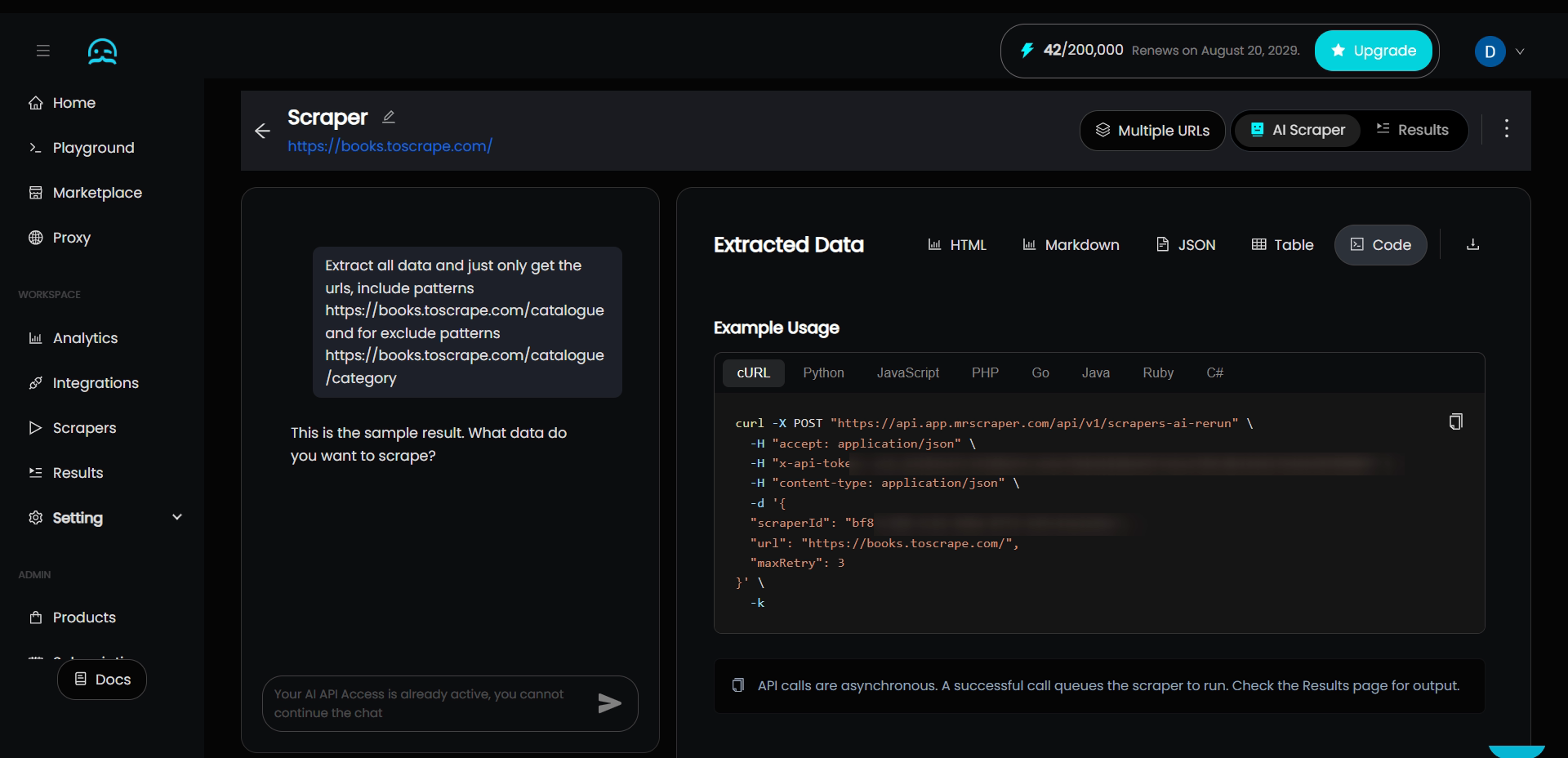Go back with the left arrow
This screenshot has width=1568, height=758.
(262, 131)
